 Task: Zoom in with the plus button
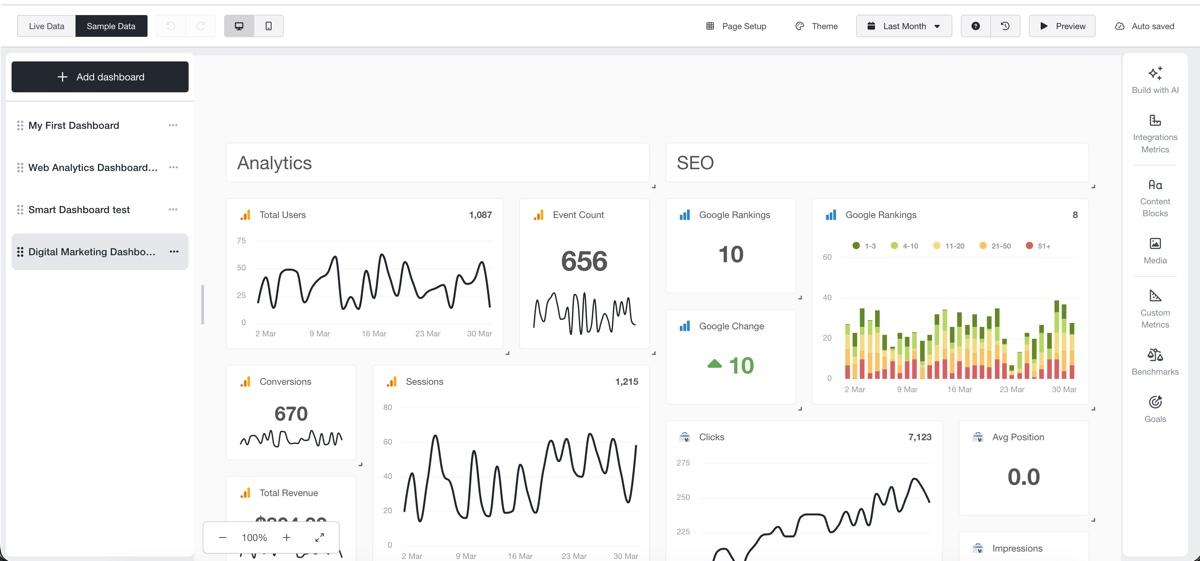(x=286, y=537)
